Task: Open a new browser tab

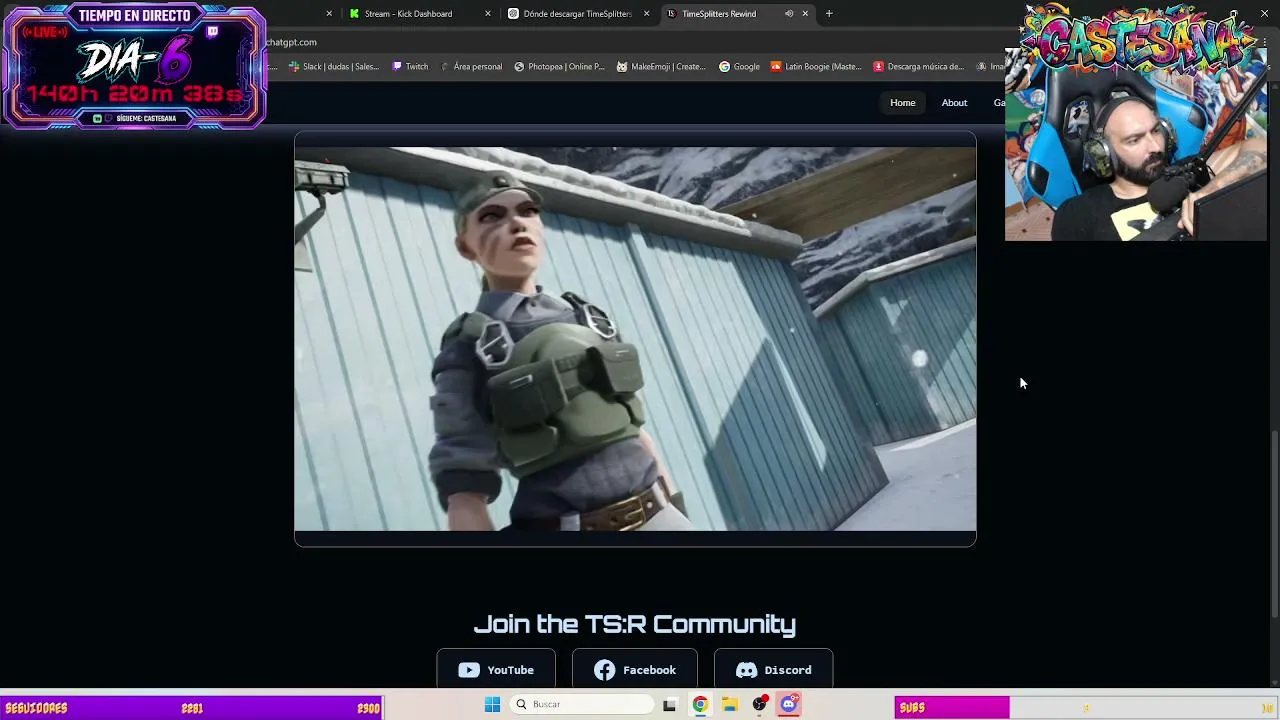Action: (x=829, y=14)
